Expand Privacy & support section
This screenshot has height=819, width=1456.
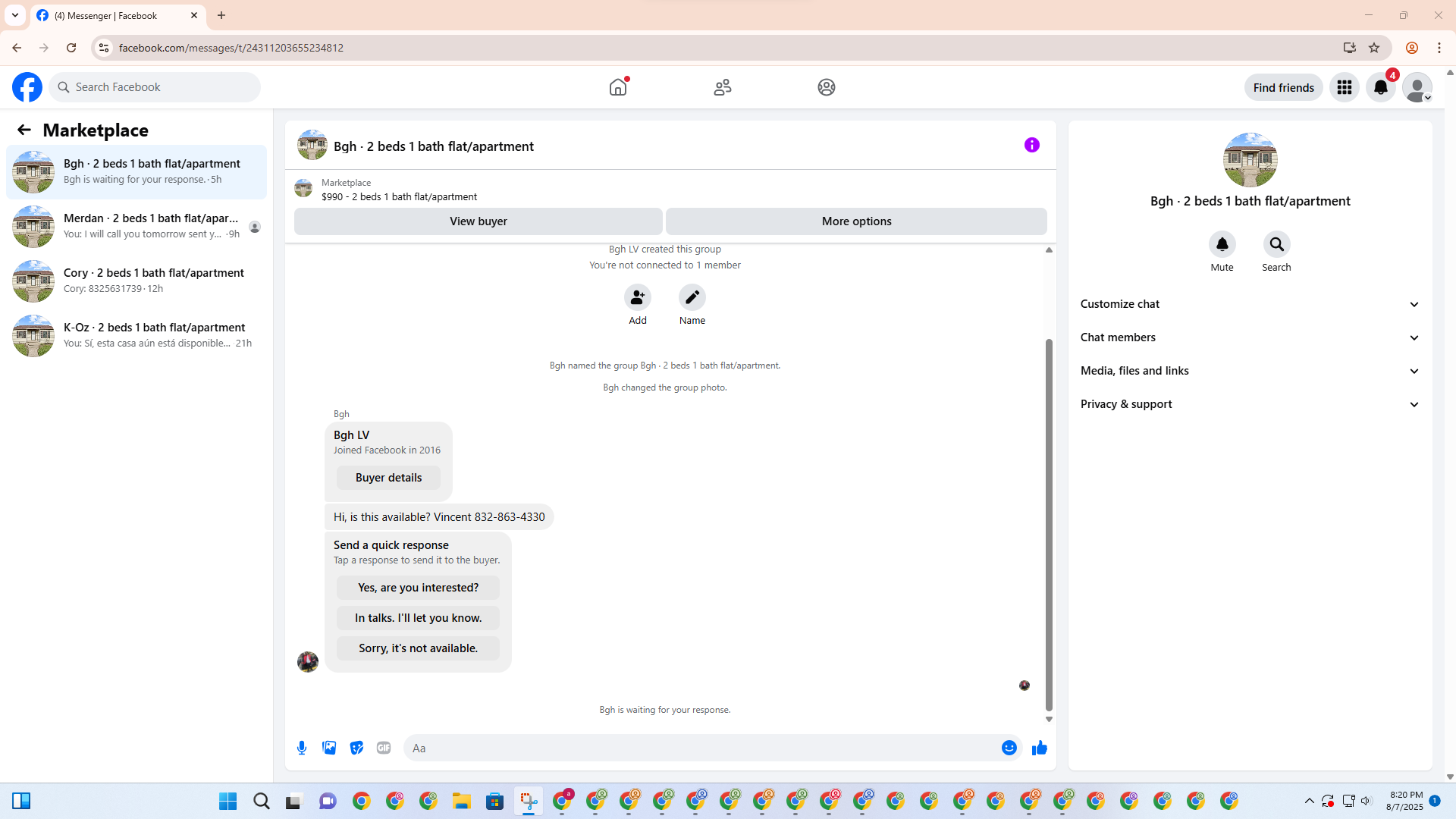click(1250, 404)
